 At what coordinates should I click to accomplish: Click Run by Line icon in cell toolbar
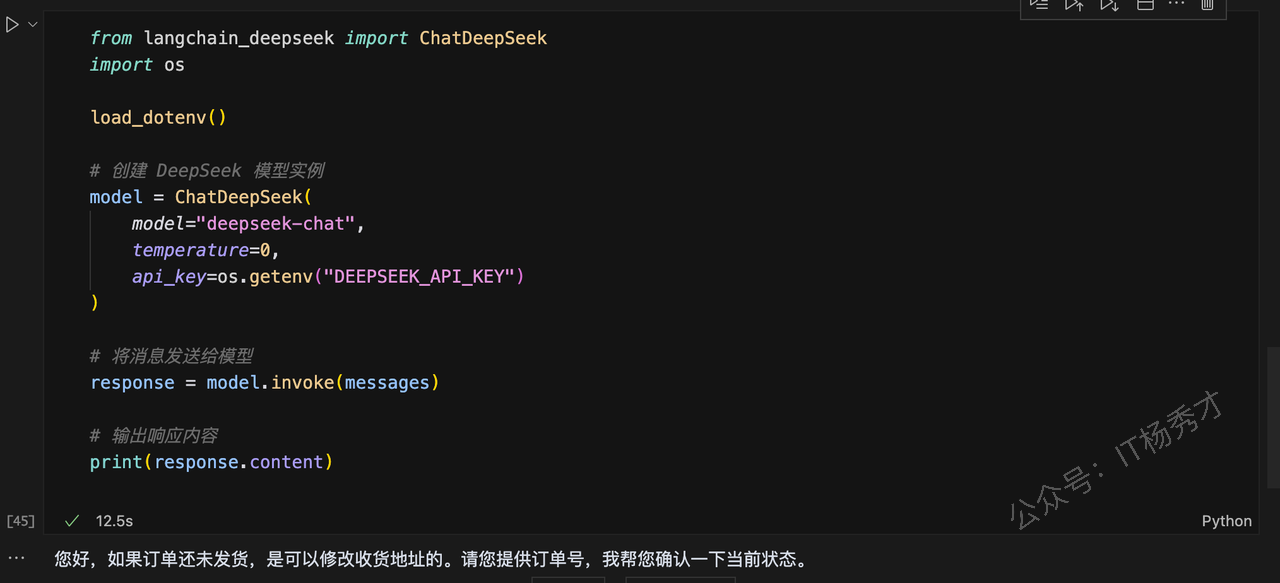[1040, 5]
